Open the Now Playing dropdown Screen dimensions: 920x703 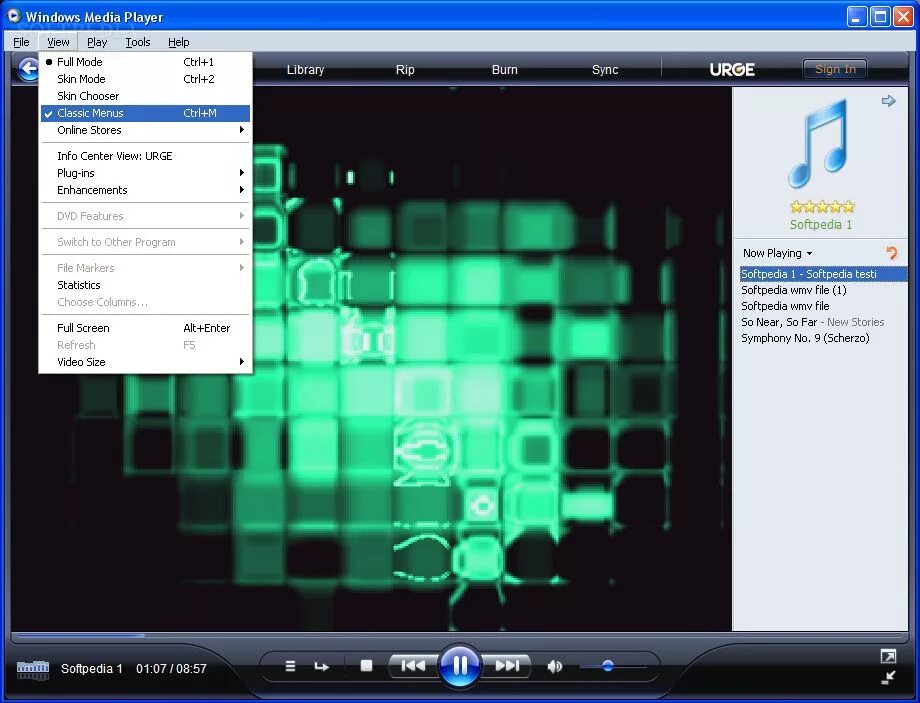point(777,253)
